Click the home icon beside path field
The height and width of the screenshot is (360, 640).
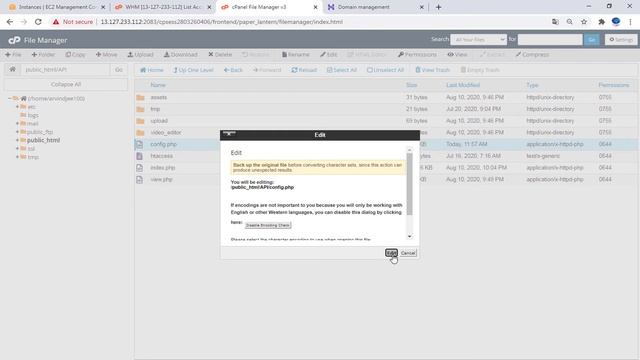(13, 69)
